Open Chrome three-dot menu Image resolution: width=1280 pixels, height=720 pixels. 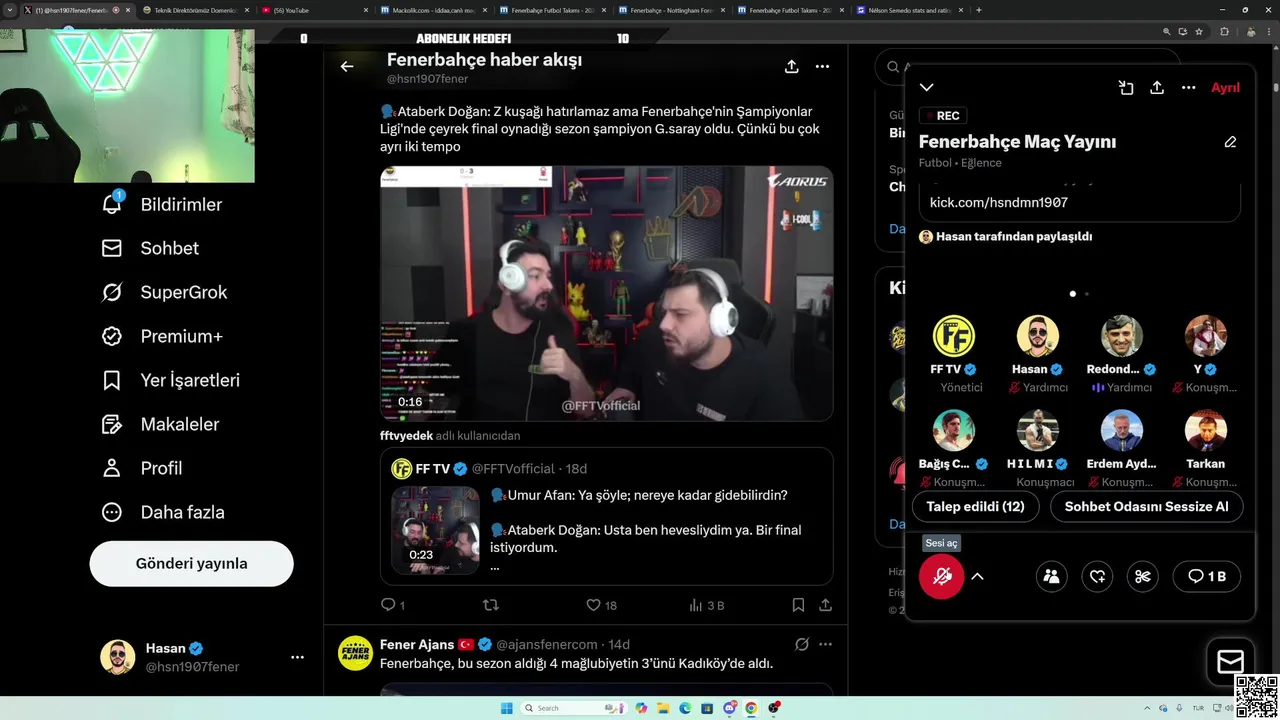(x=1268, y=32)
